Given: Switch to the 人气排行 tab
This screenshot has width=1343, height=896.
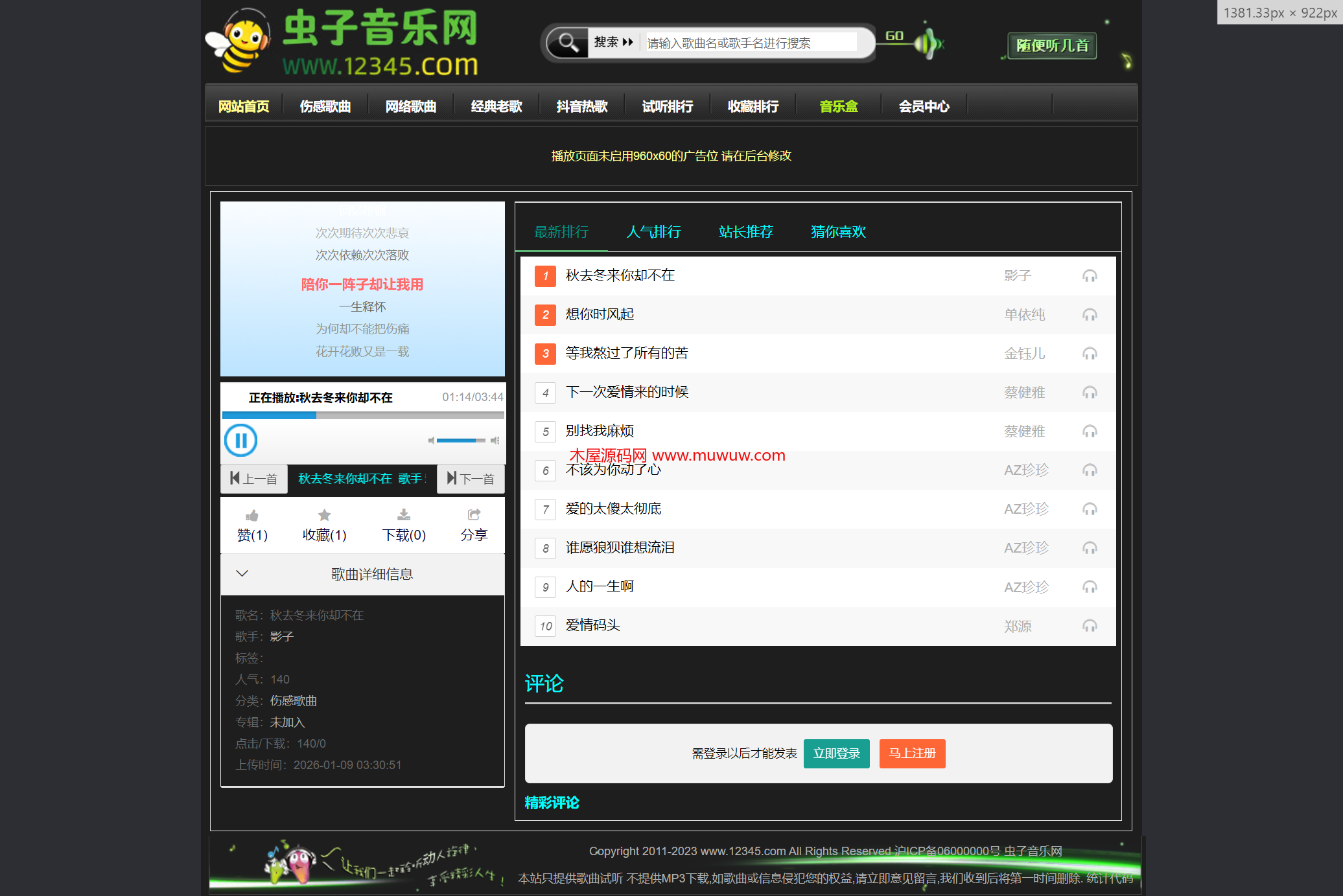Looking at the screenshot, I should pyautogui.click(x=653, y=232).
